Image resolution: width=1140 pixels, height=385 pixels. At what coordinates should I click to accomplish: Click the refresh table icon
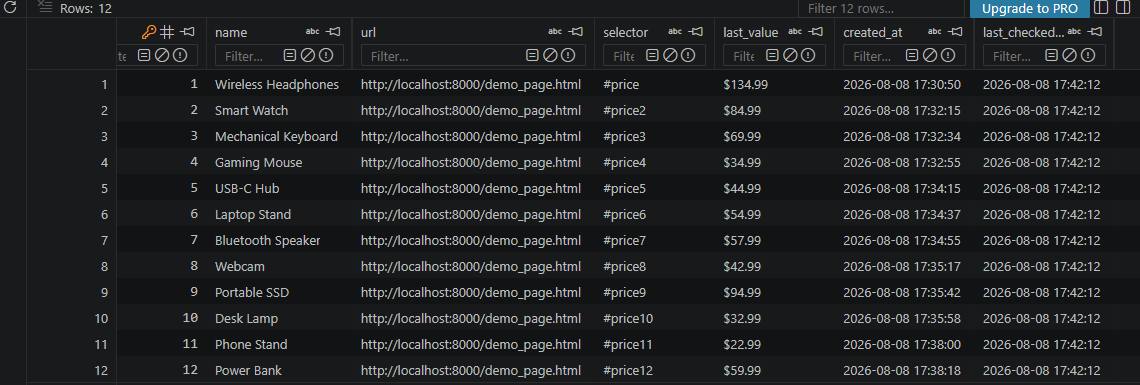(10, 8)
